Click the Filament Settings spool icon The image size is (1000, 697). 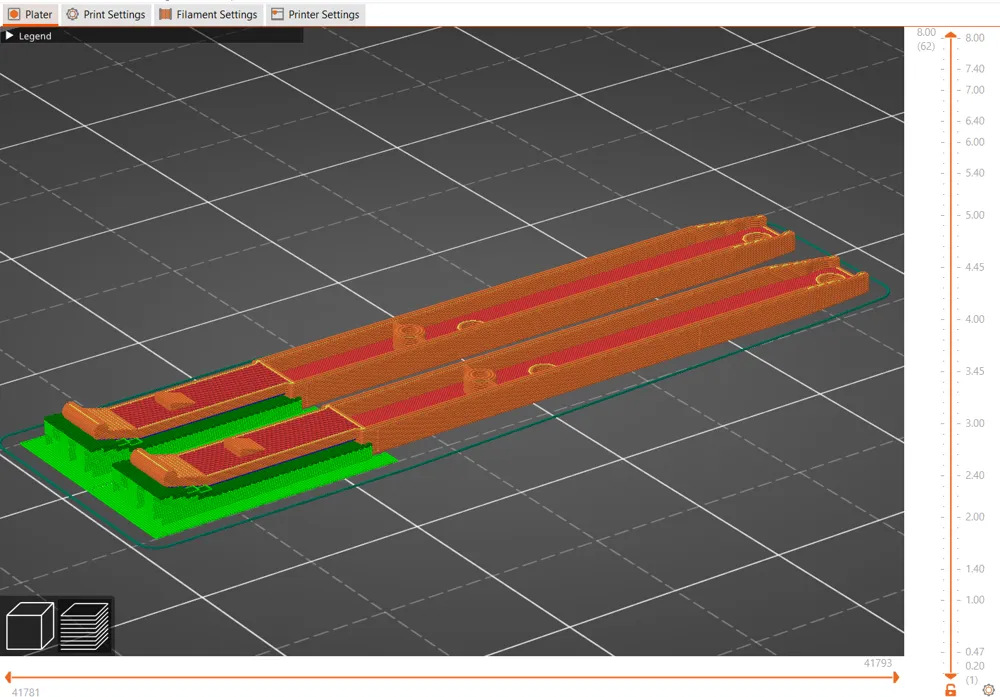point(165,14)
